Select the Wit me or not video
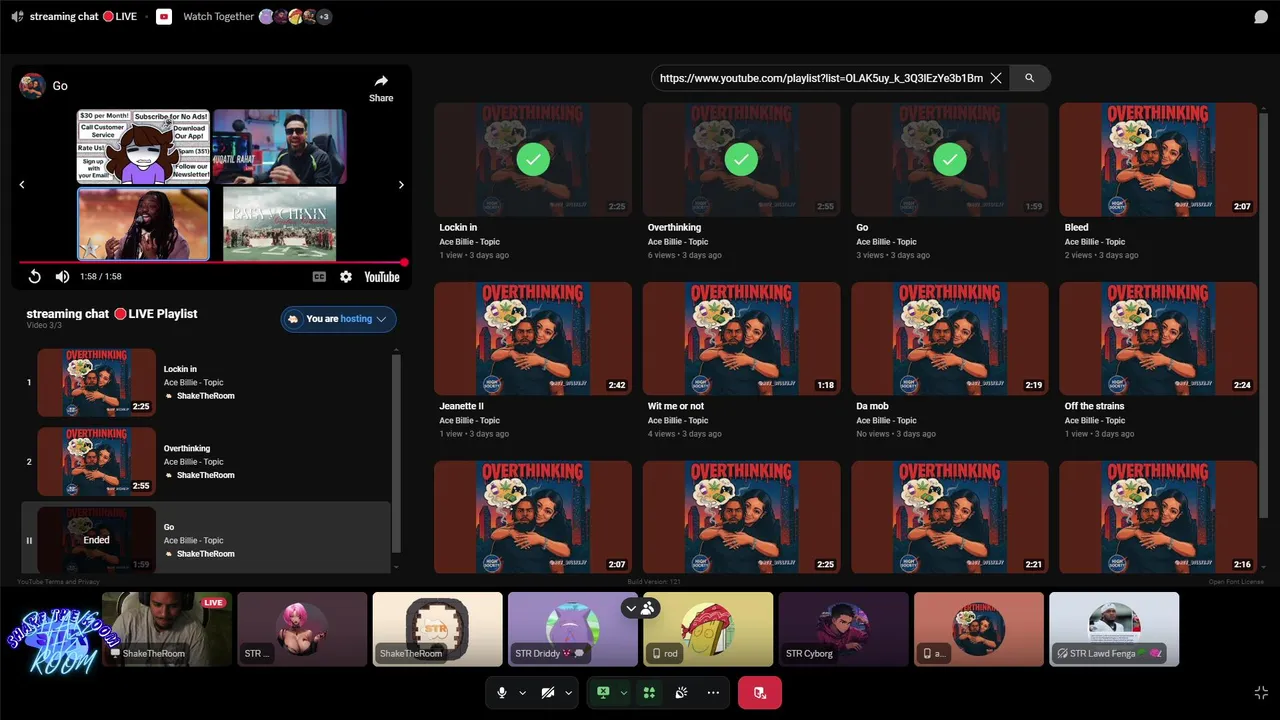Screen dimensions: 1280x720 [x=741, y=338]
